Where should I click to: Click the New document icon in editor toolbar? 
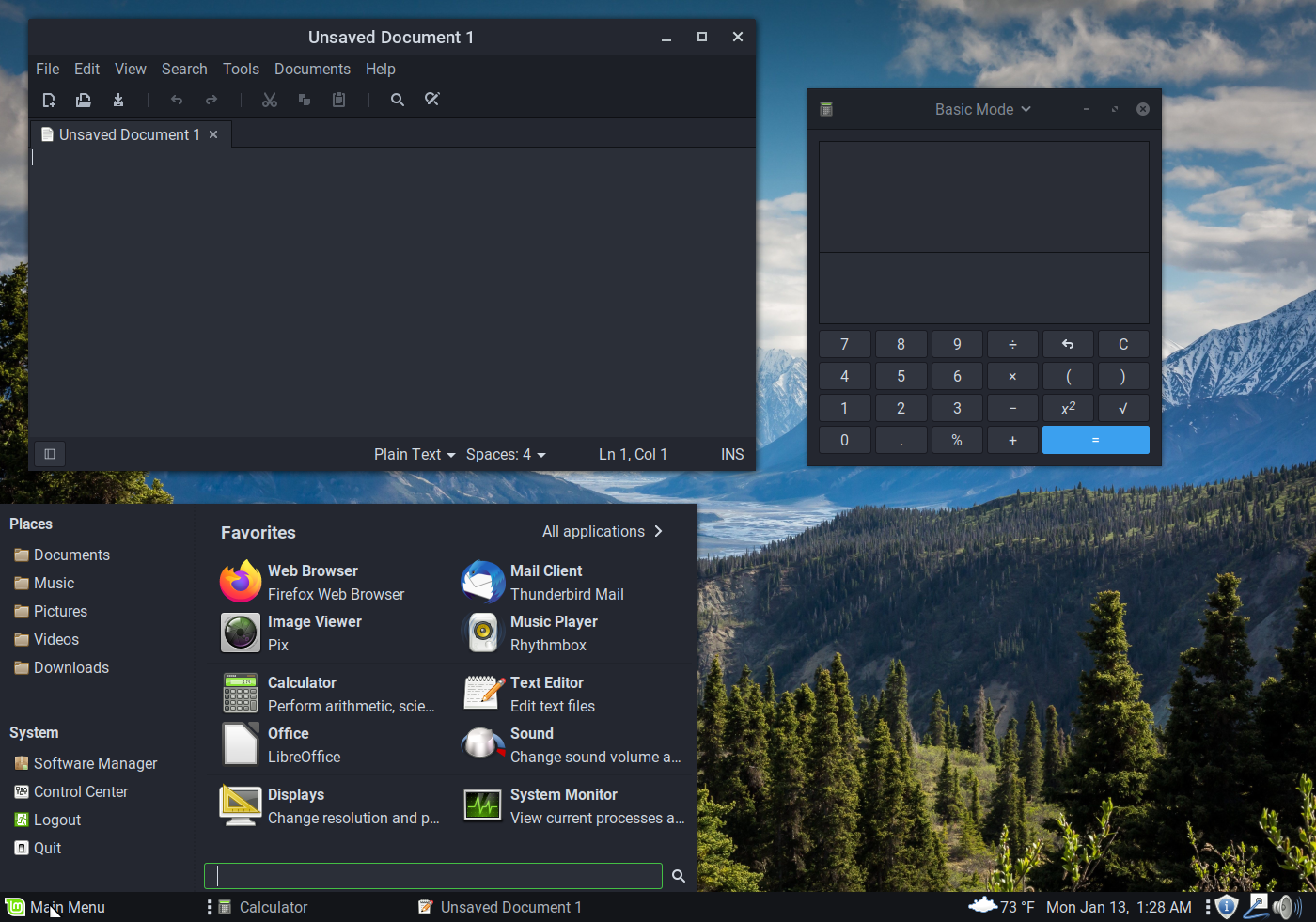[49, 100]
